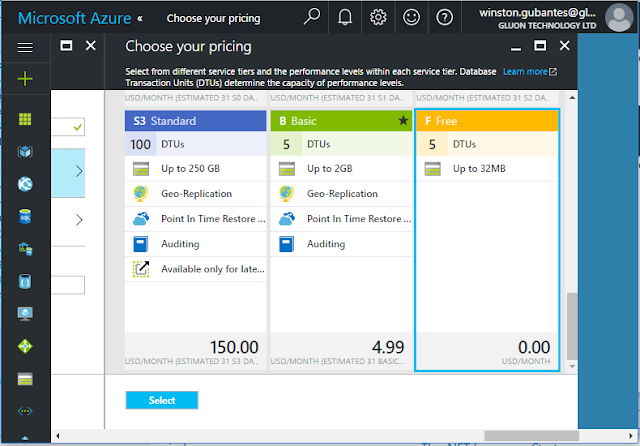
Task: Open the double-arrow brackets sidebar icon
Action: coord(25,411)
